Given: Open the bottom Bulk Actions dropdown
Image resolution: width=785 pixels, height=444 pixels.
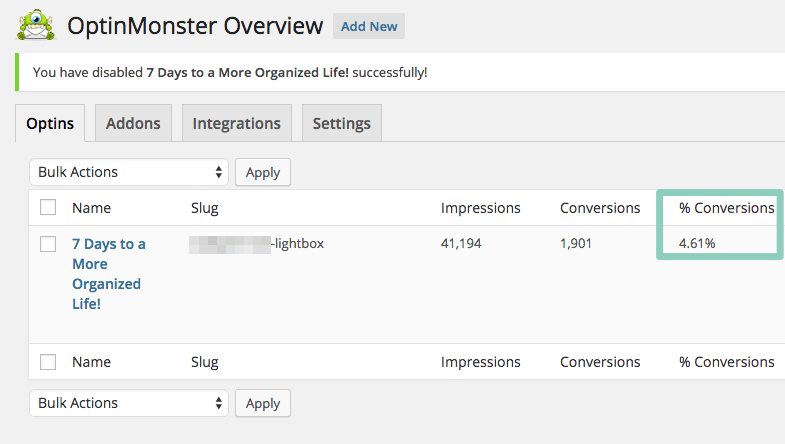Looking at the screenshot, I should pos(129,403).
